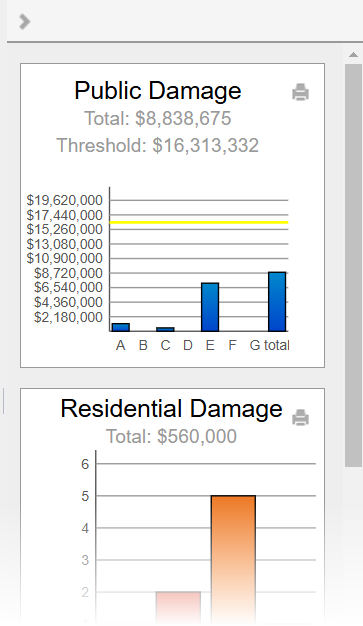Click the F category axis label

pos(232,345)
